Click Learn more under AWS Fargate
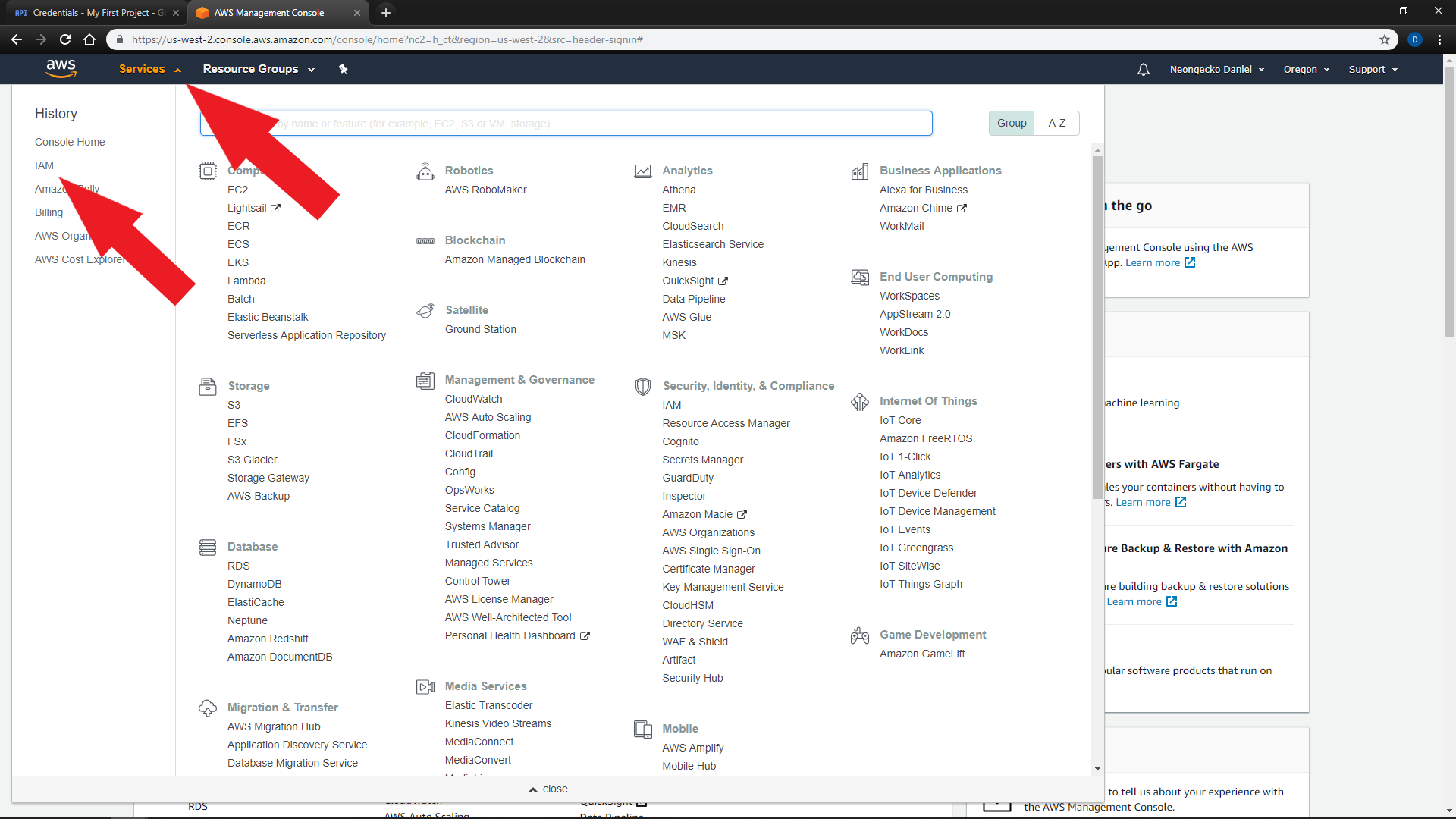This screenshot has width=1456, height=819. click(1150, 502)
